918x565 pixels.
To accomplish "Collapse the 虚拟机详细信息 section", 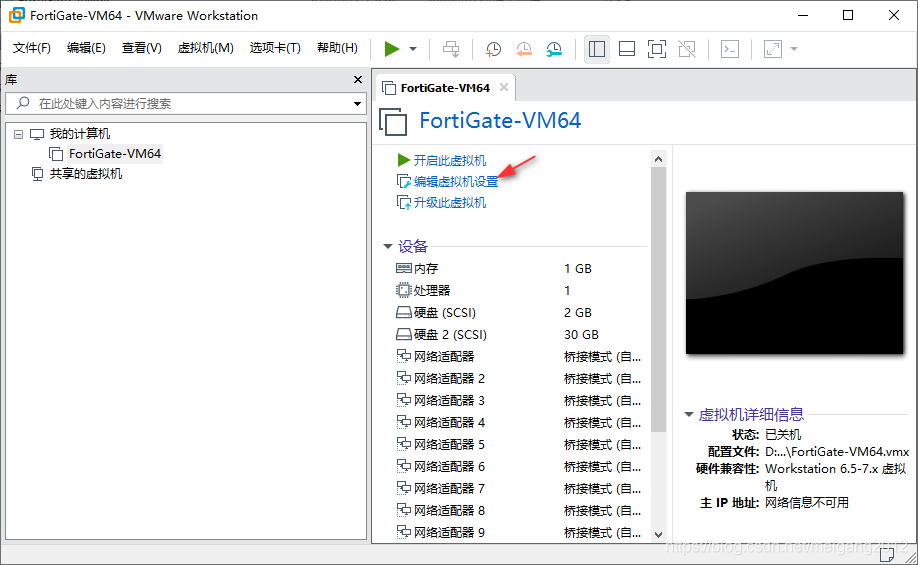I will (x=688, y=415).
